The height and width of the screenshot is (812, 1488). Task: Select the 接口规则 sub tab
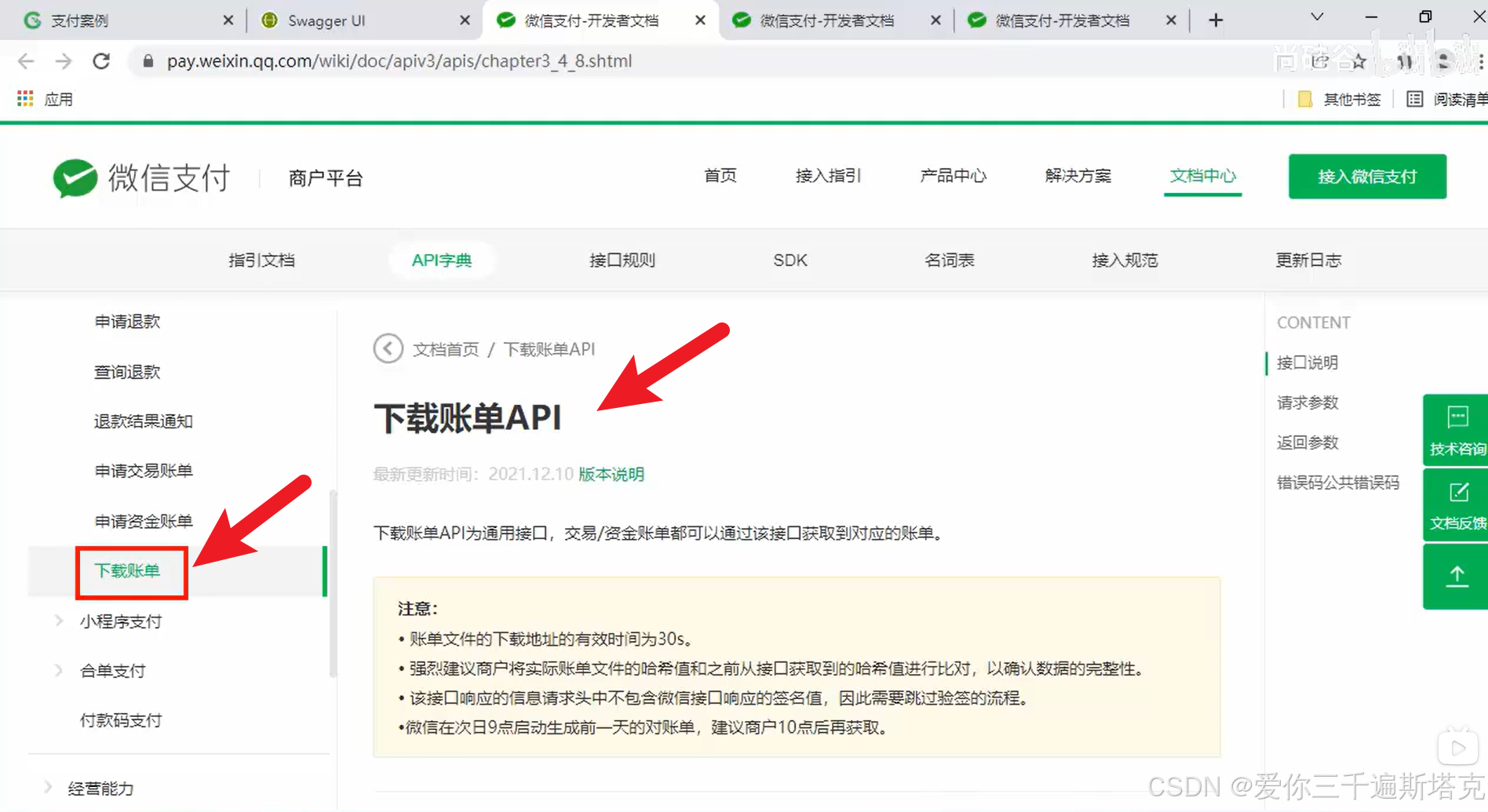pos(622,260)
